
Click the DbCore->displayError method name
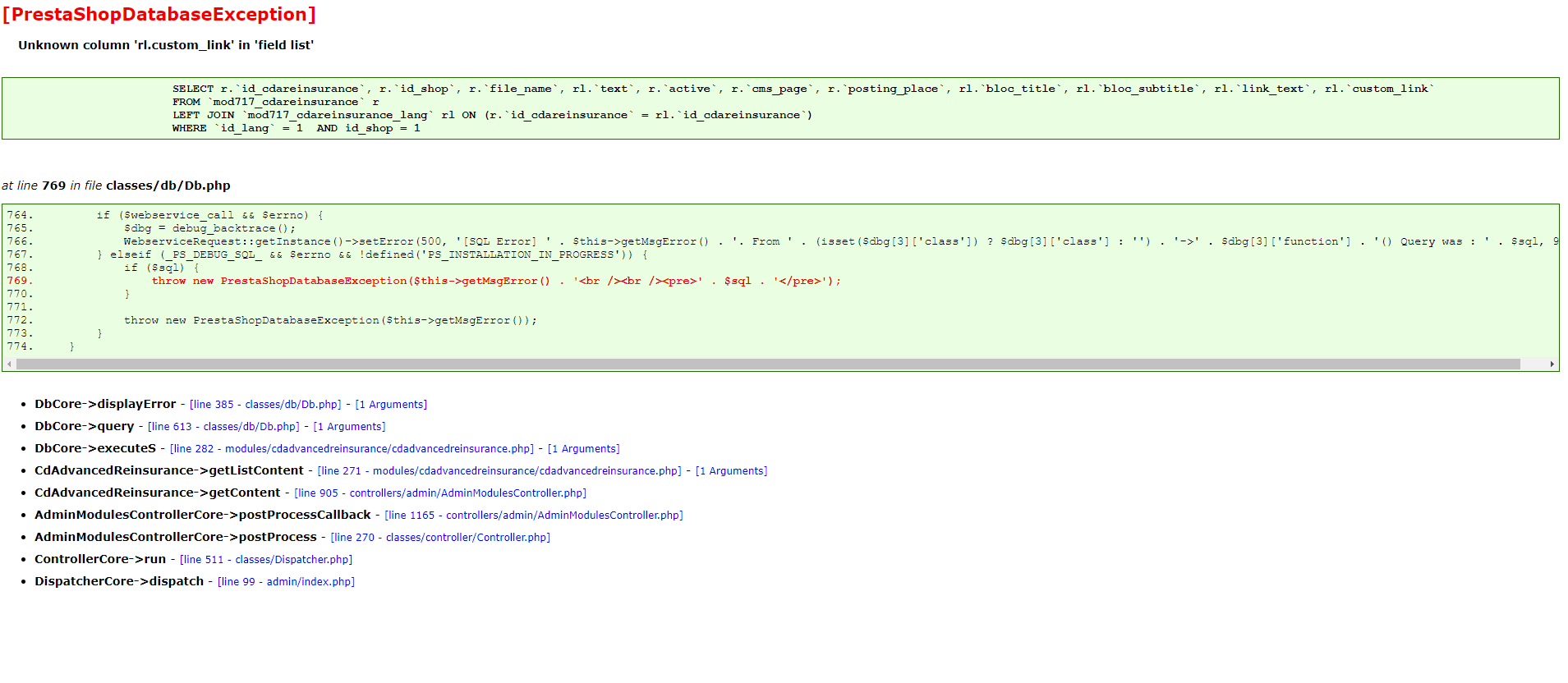click(105, 404)
